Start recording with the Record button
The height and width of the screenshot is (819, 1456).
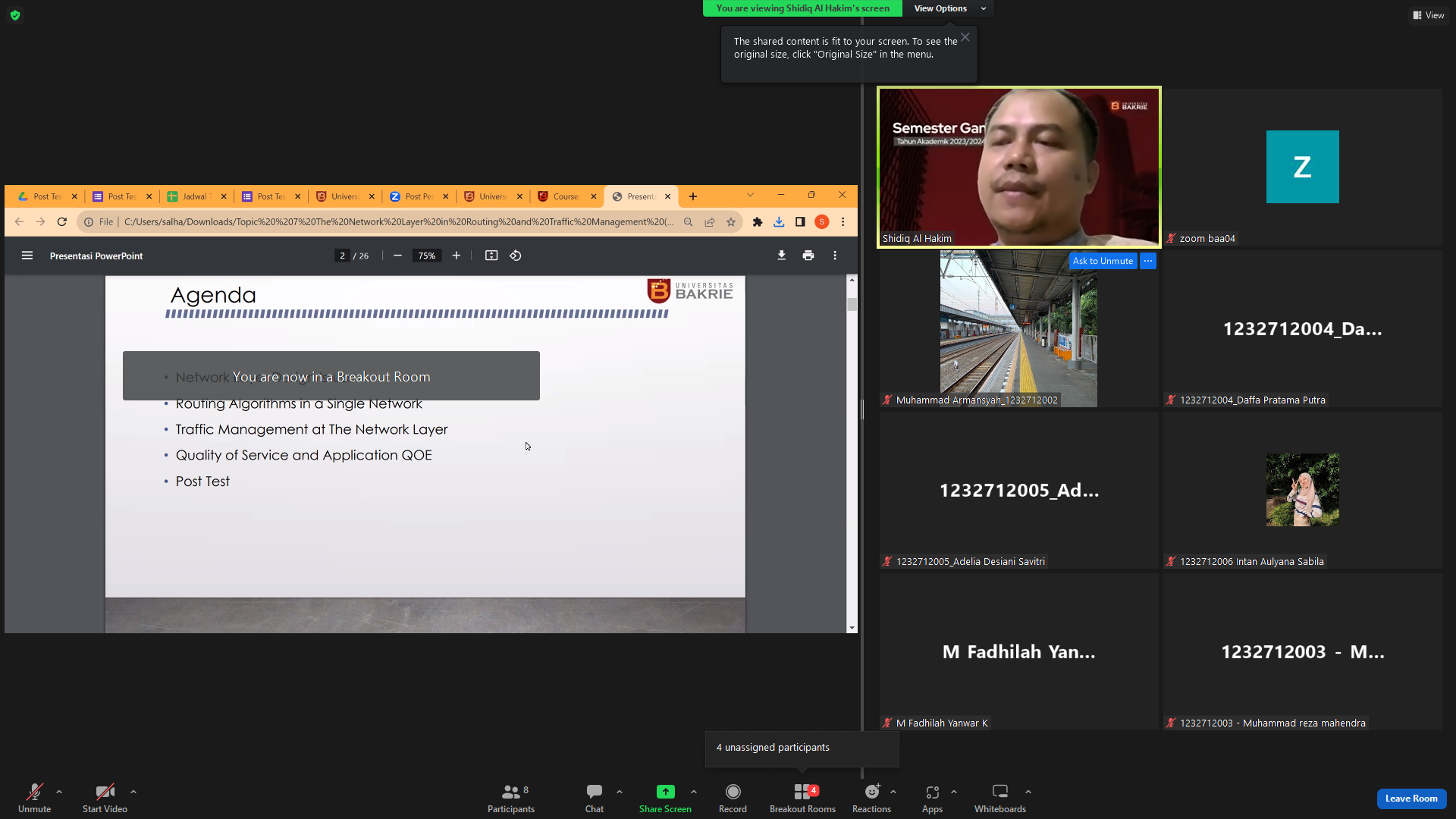pos(733,798)
